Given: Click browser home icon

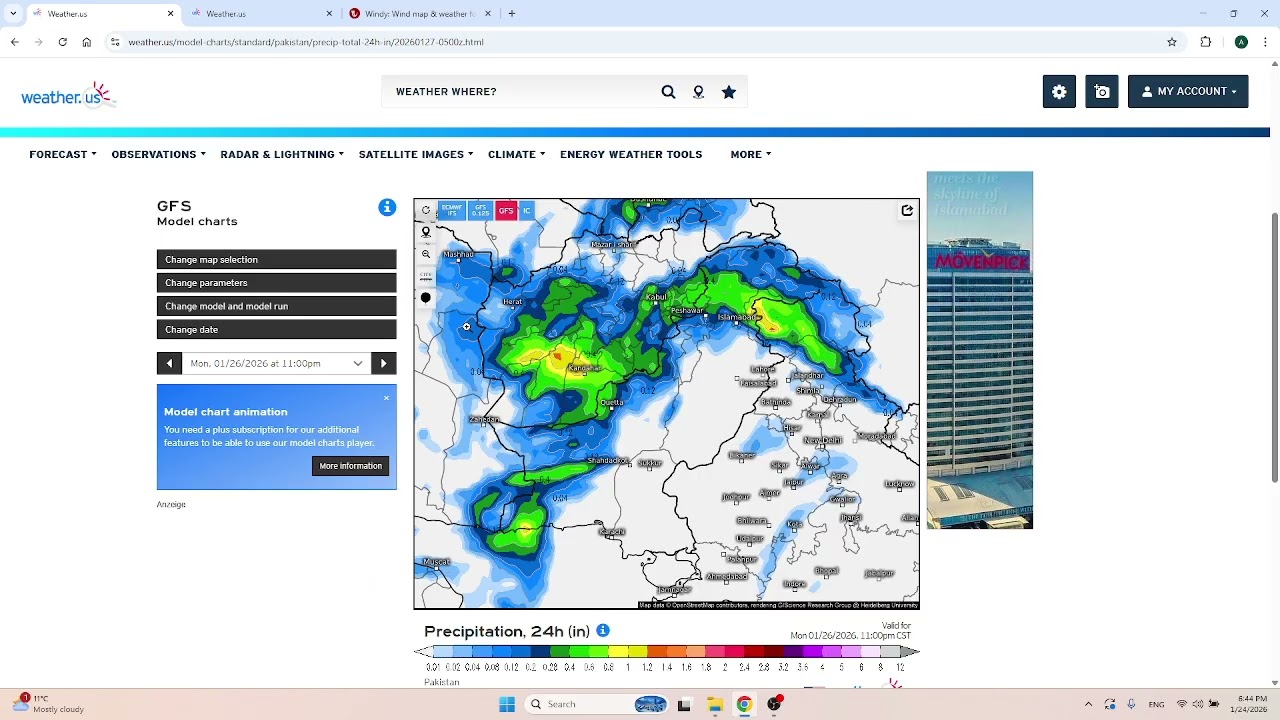Looking at the screenshot, I should coord(87,42).
